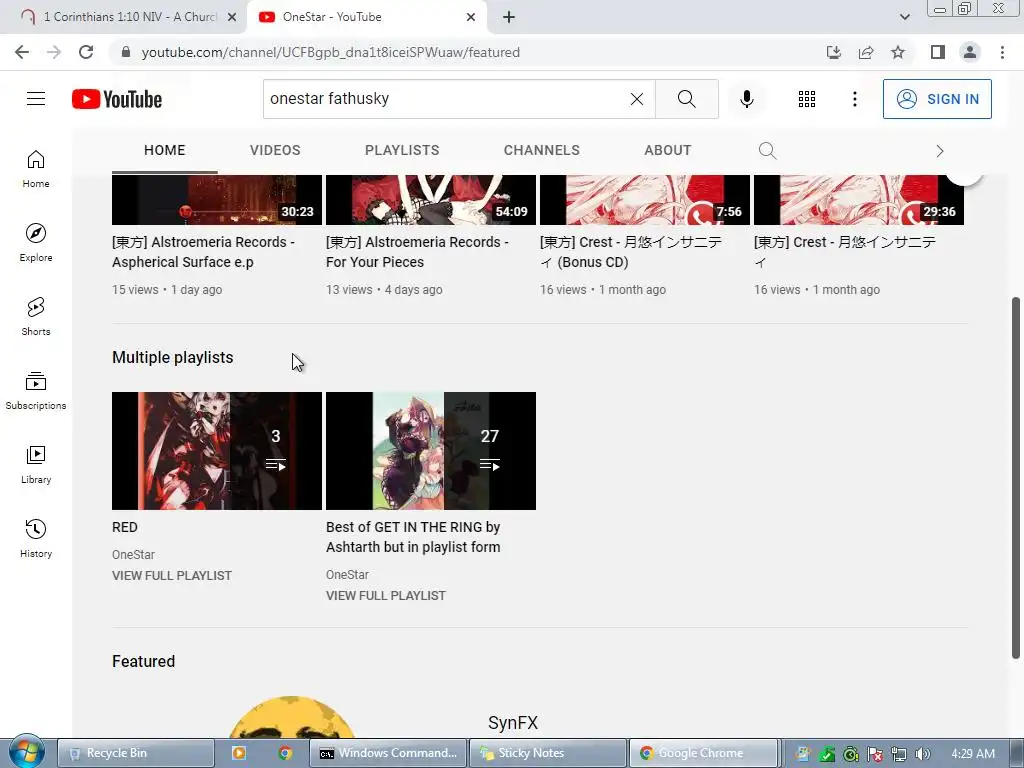The height and width of the screenshot is (768, 1024).
Task: Play the 29:36 video thumbnail
Action: coord(859,200)
